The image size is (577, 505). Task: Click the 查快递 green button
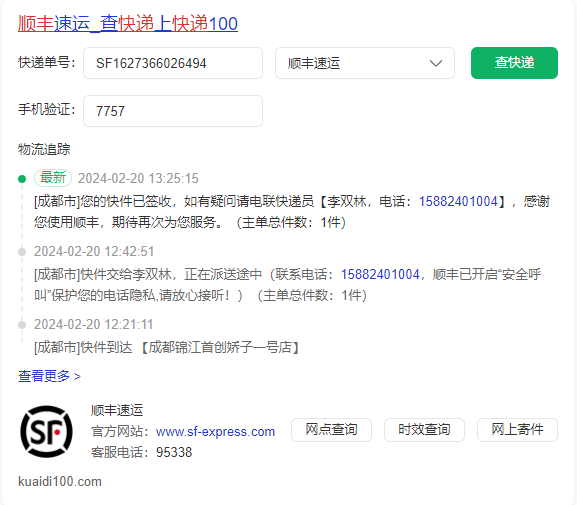coord(514,63)
